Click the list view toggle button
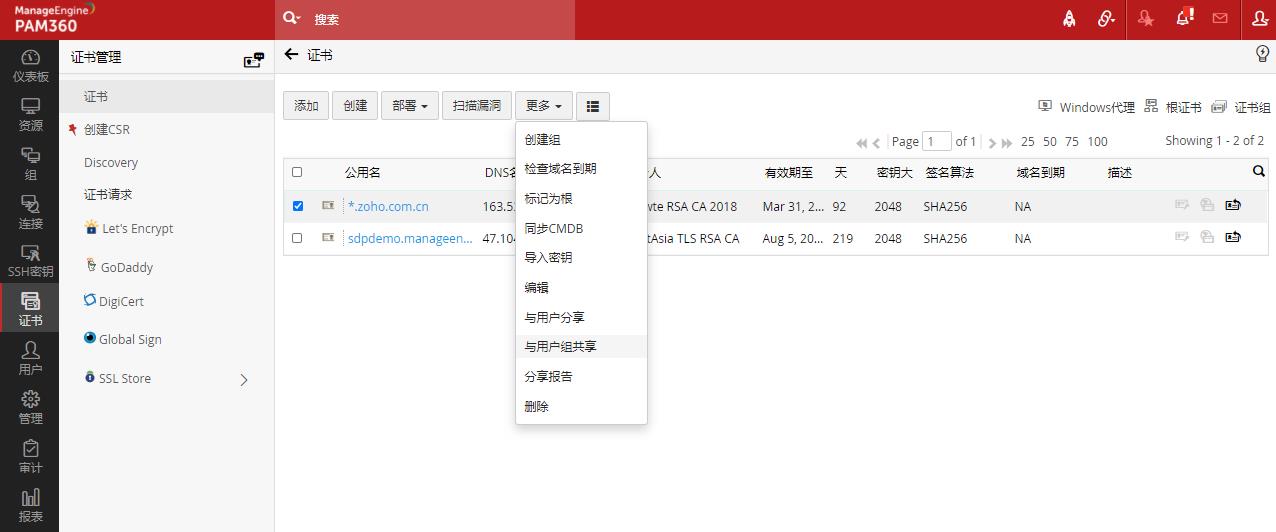 [593, 106]
